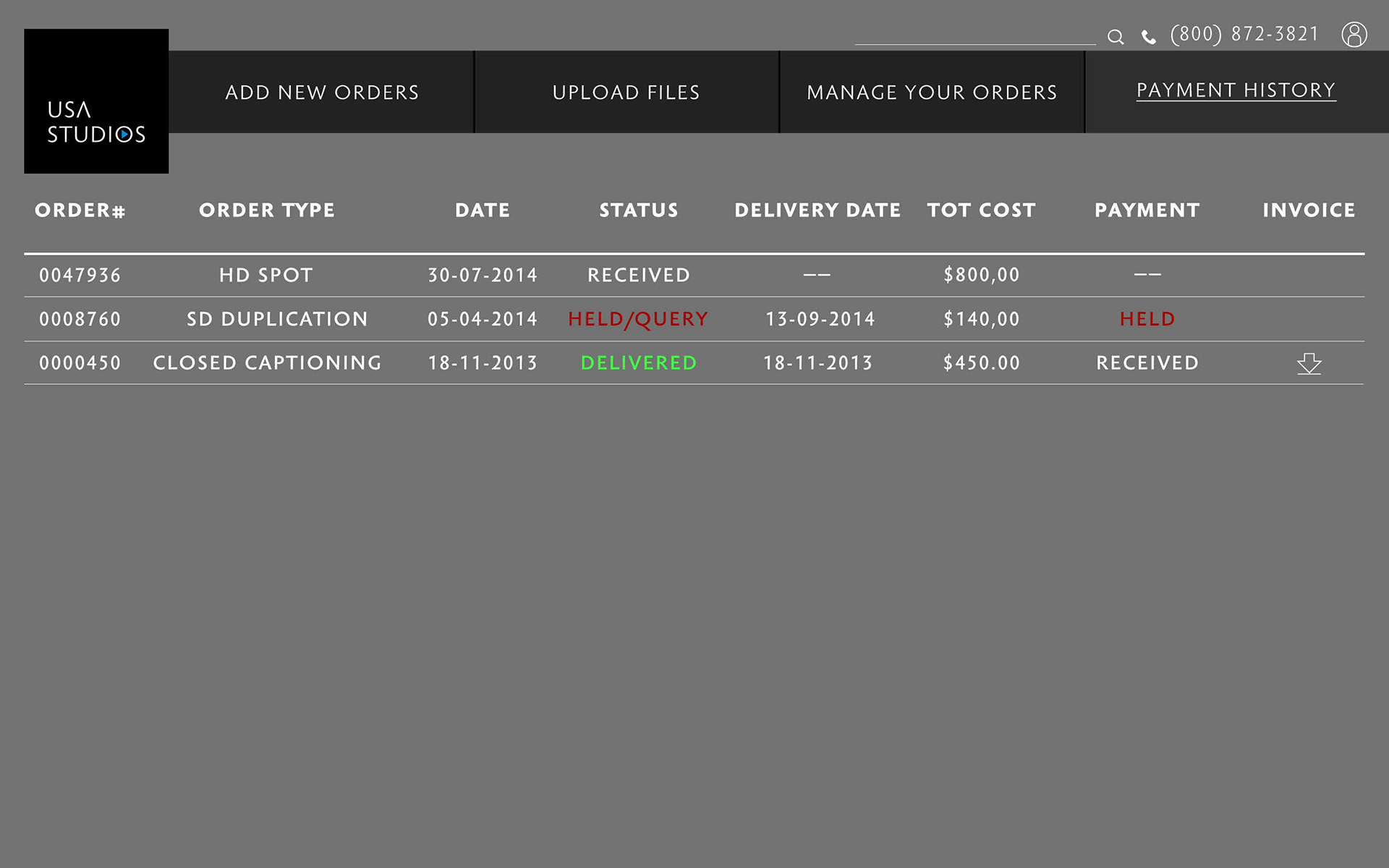Viewport: 1389px width, 868px height.
Task: Select the Payment History tab
Action: click(1236, 90)
